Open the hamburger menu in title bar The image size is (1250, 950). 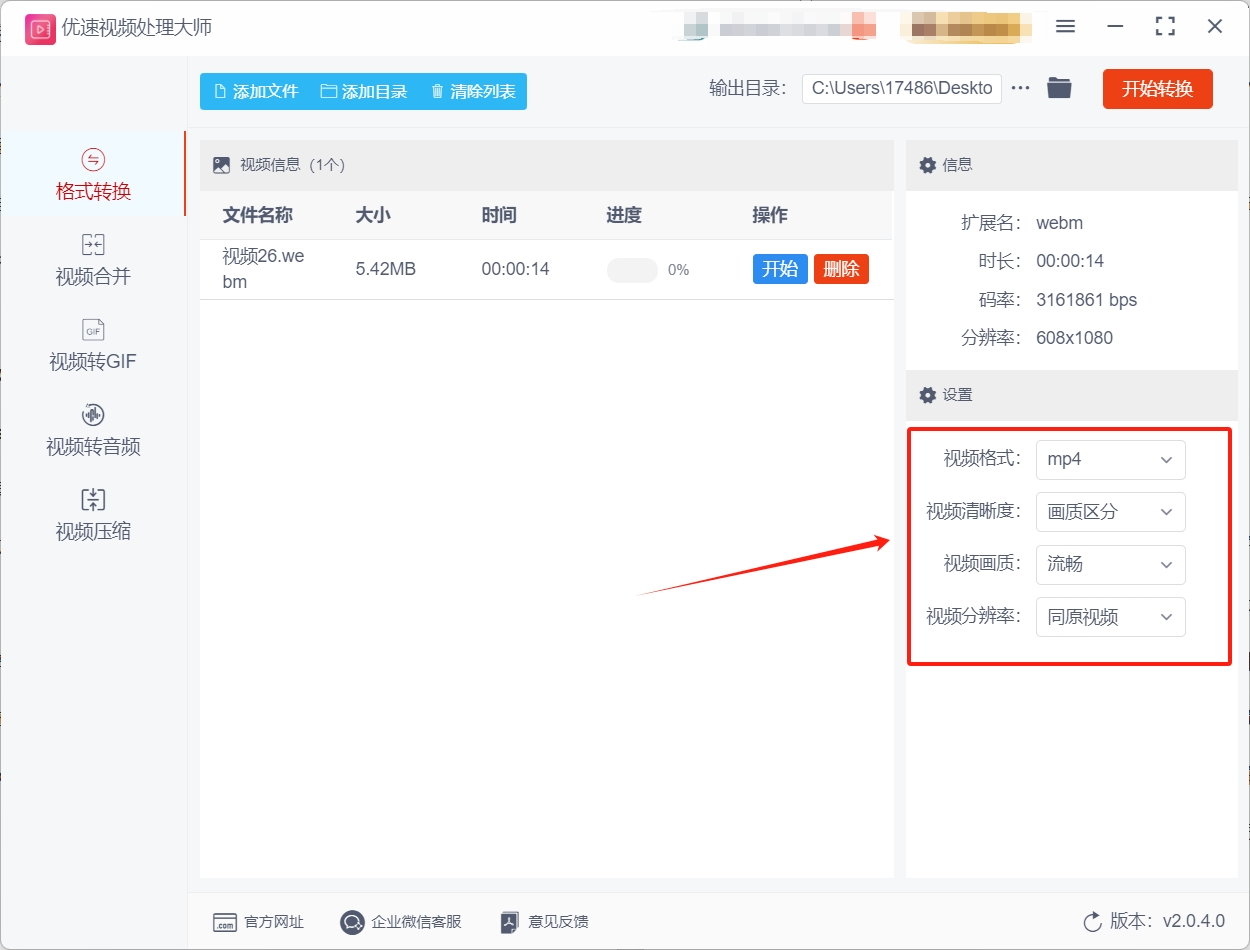[1065, 27]
